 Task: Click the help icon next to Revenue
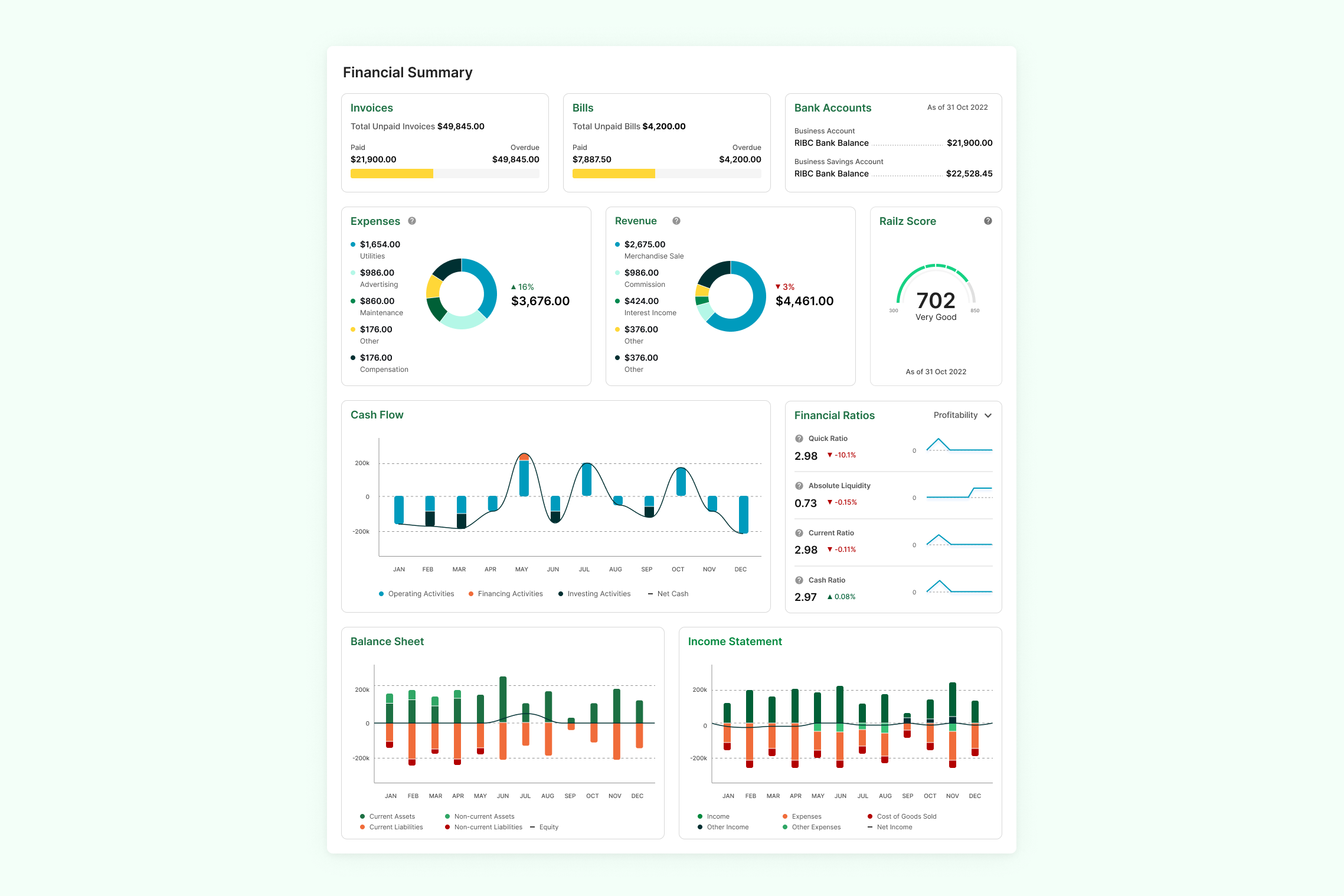676,221
